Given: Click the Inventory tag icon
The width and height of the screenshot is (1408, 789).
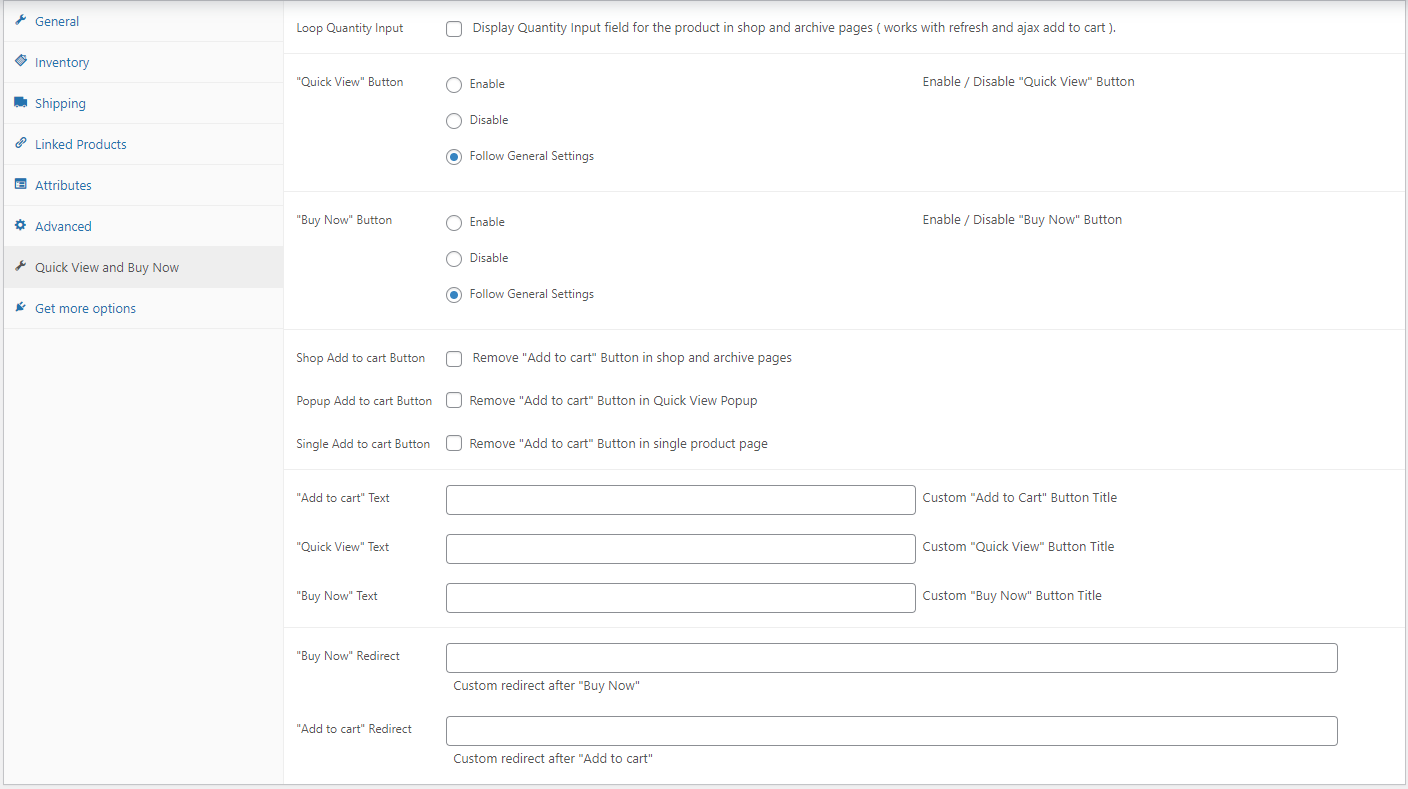Looking at the screenshot, I should pos(20,61).
